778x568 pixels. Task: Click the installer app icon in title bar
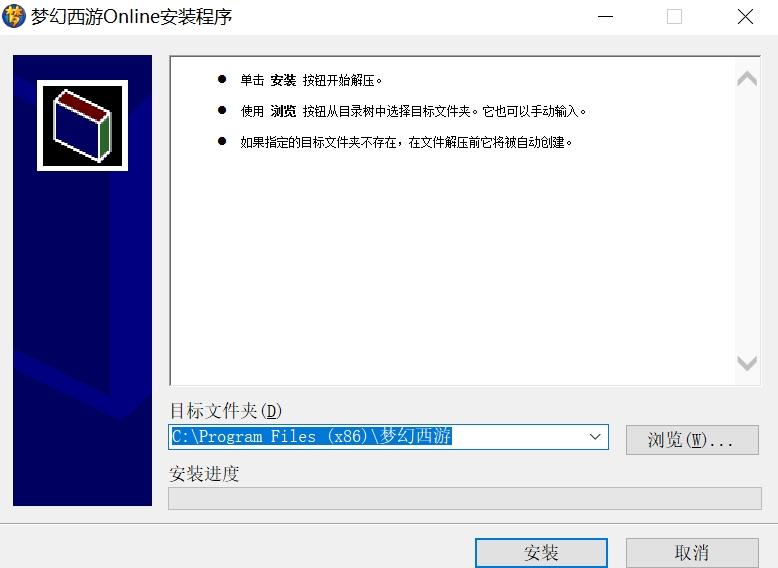pyautogui.click(x=14, y=16)
